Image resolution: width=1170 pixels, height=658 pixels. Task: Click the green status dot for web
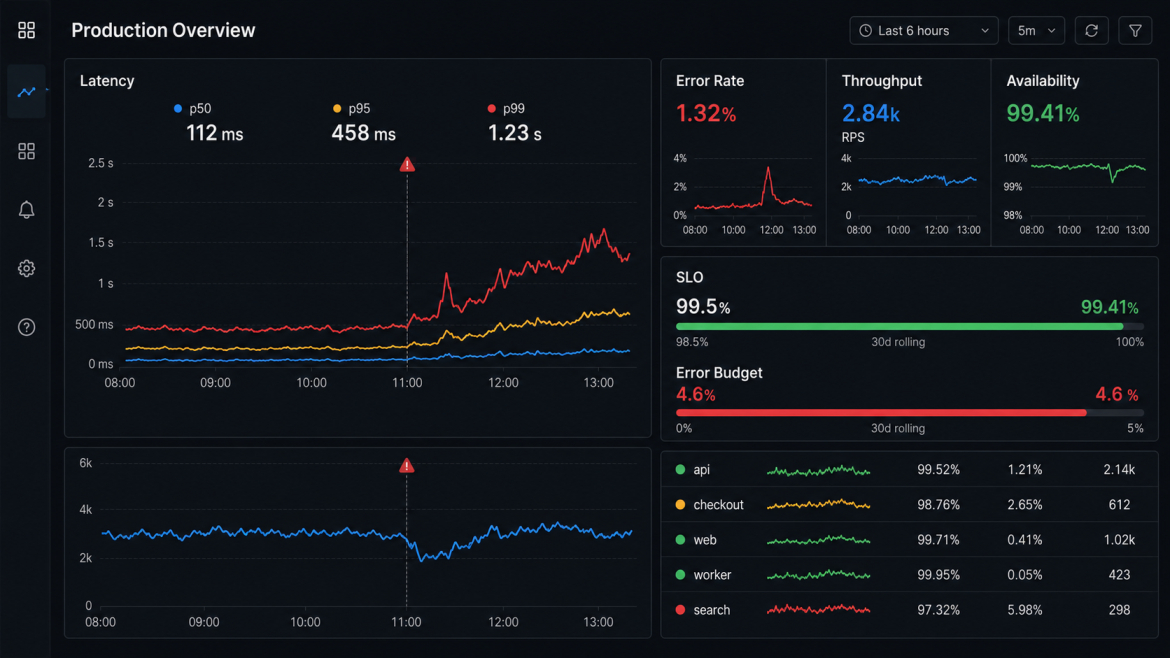click(x=680, y=539)
